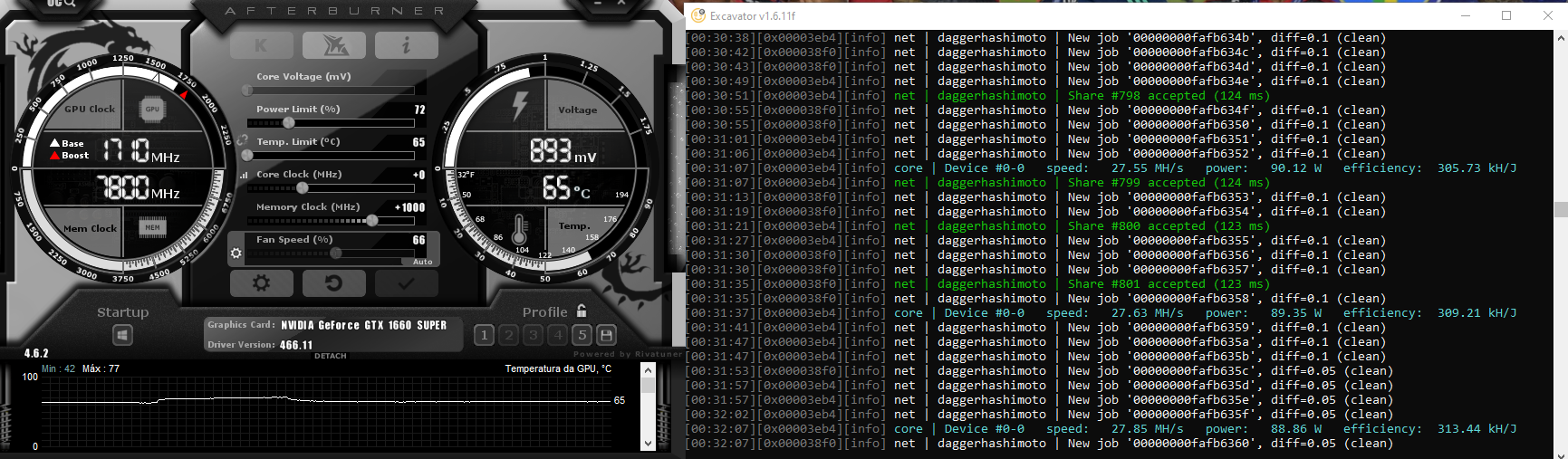
Task: Open the OC Scanner search icon
Action: [x=62, y=5]
